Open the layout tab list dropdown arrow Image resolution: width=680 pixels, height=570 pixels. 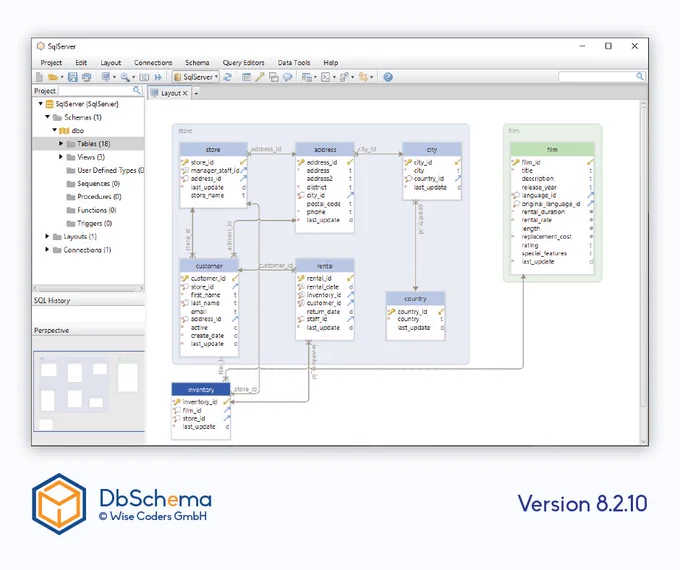point(196,93)
